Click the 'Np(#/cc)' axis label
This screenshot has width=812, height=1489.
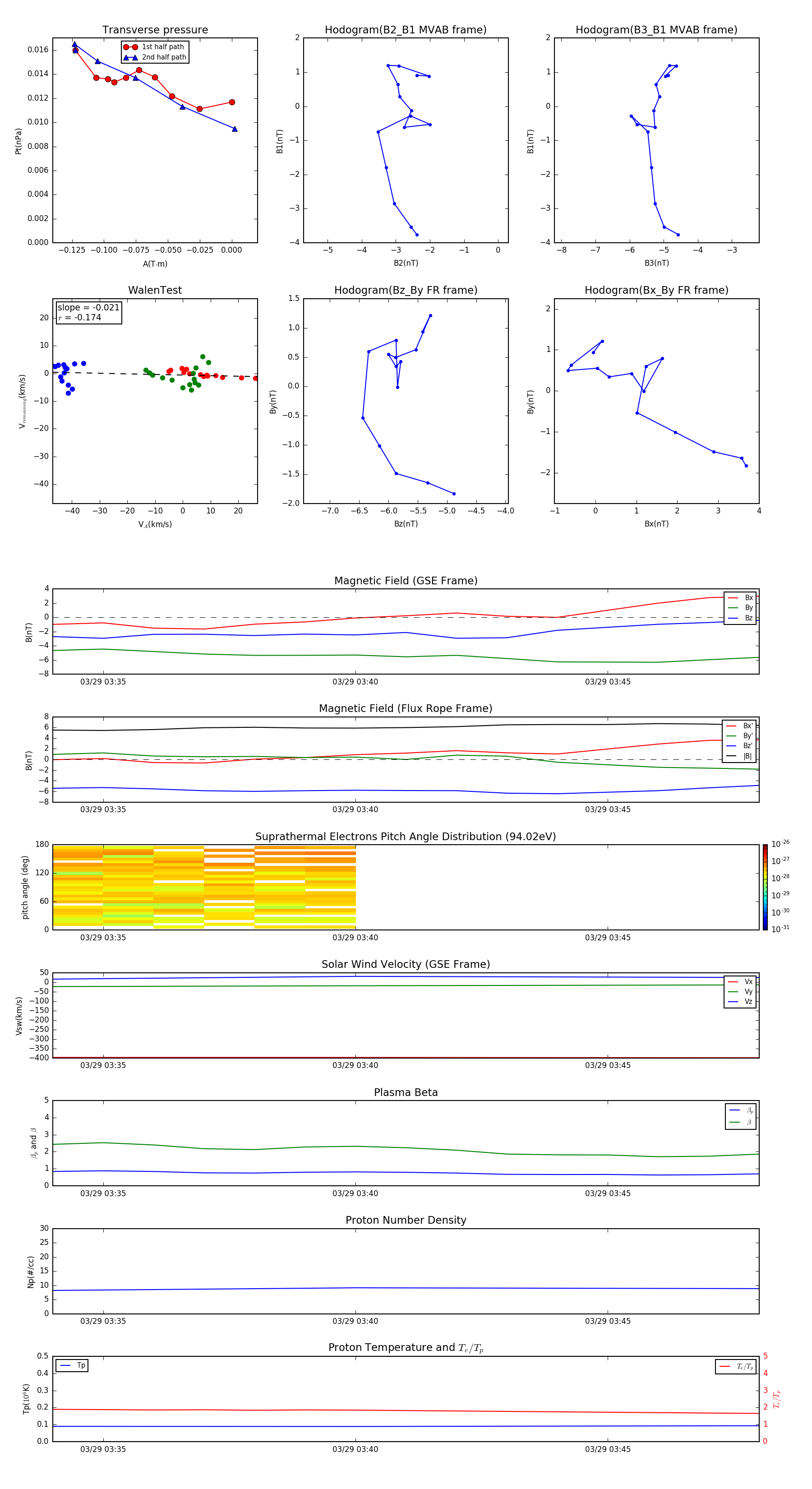point(31,1272)
